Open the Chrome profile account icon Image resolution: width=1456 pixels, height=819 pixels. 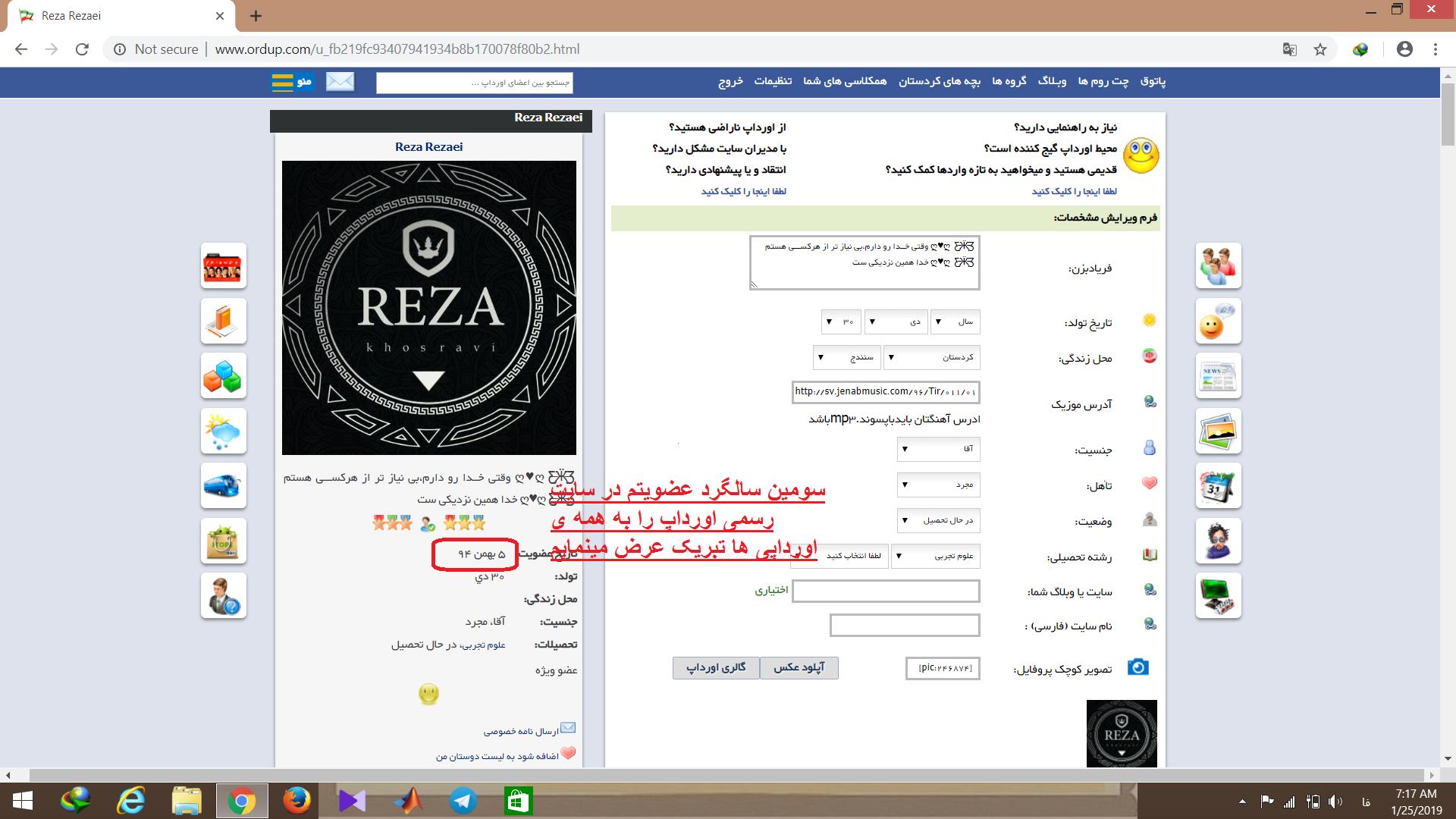pyautogui.click(x=1404, y=49)
